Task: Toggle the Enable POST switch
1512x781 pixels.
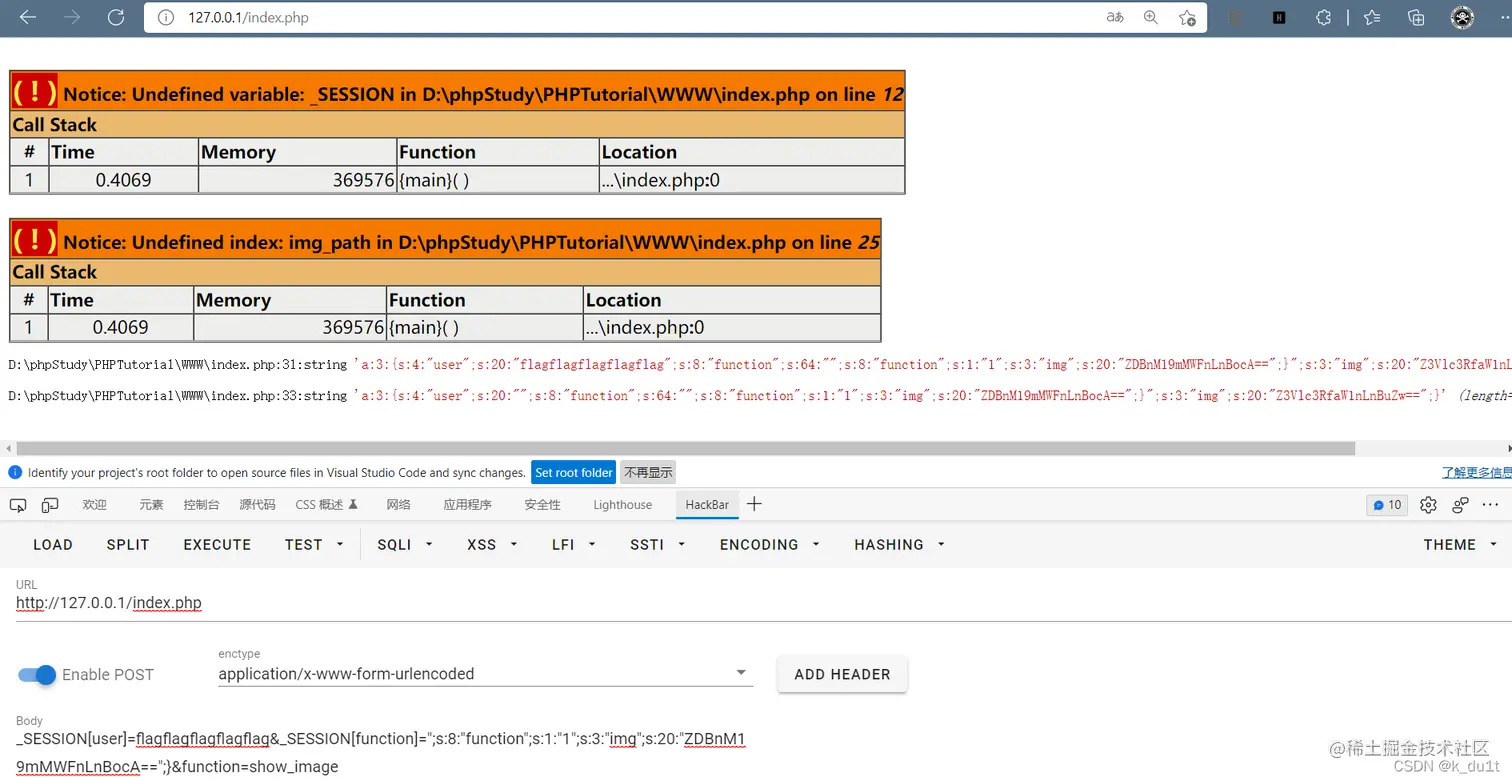Action: click(x=37, y=675)
